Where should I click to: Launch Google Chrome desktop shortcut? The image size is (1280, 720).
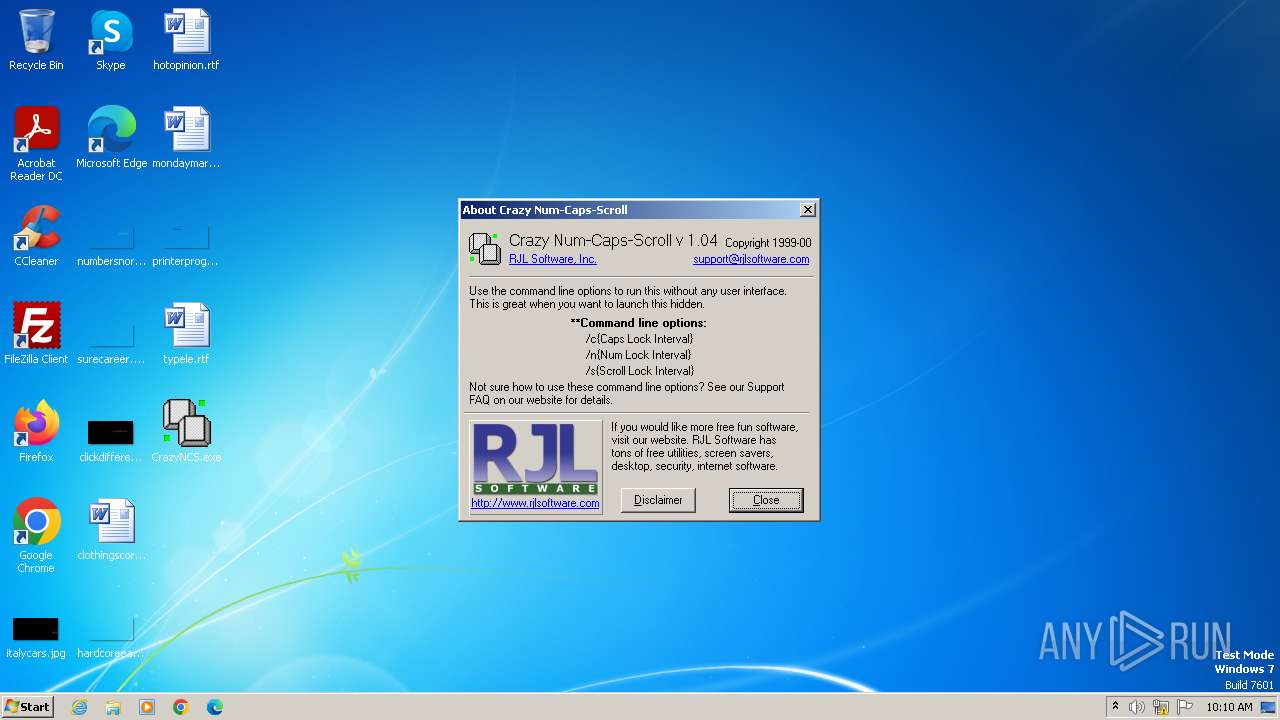[36, 536]
